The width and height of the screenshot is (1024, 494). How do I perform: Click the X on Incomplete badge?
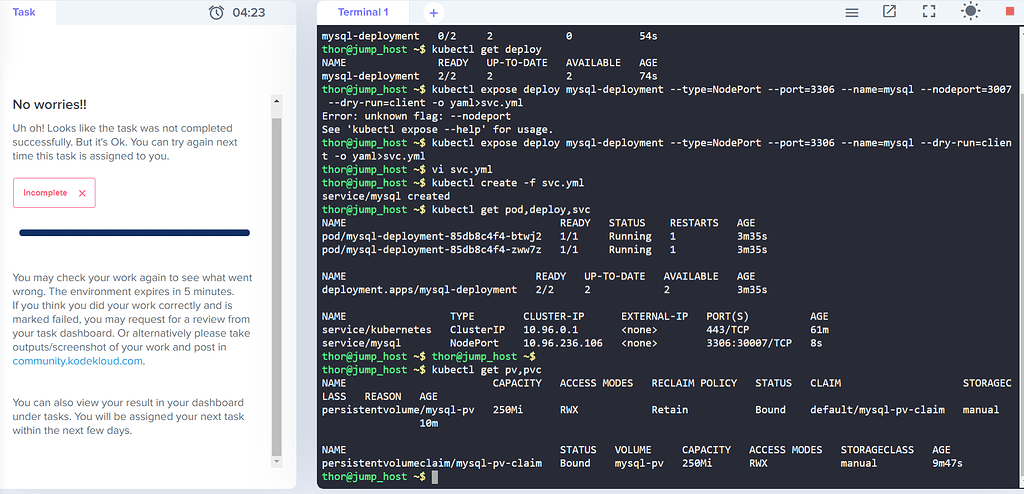(82, 193)
